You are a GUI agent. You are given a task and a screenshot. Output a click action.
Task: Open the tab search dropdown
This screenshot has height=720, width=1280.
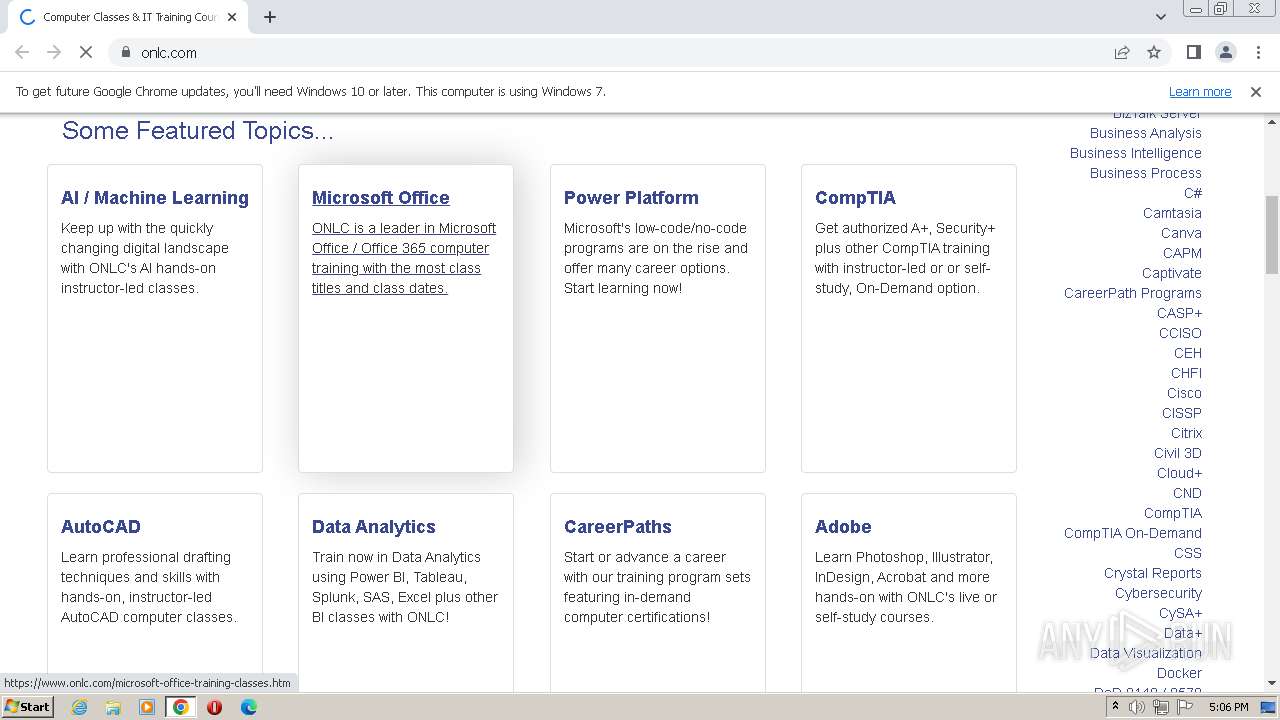coord(1160,17)
